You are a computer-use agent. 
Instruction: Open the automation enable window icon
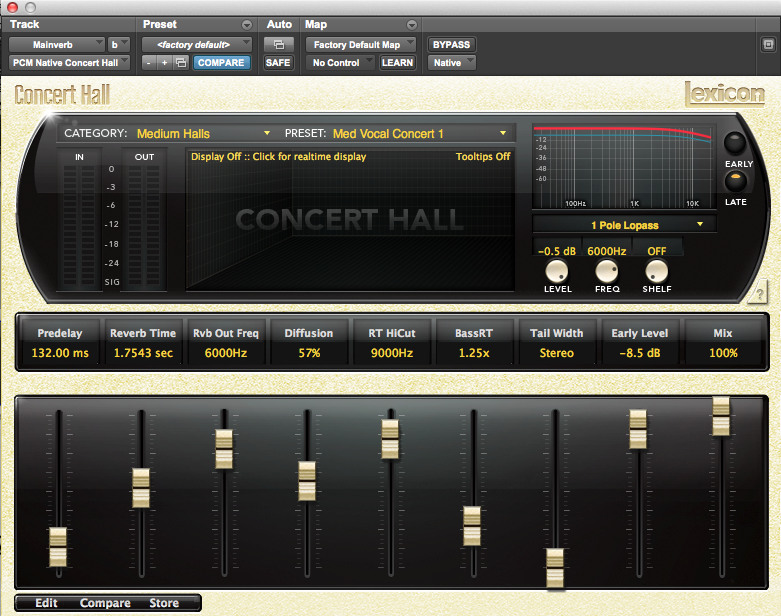[278, 45]
